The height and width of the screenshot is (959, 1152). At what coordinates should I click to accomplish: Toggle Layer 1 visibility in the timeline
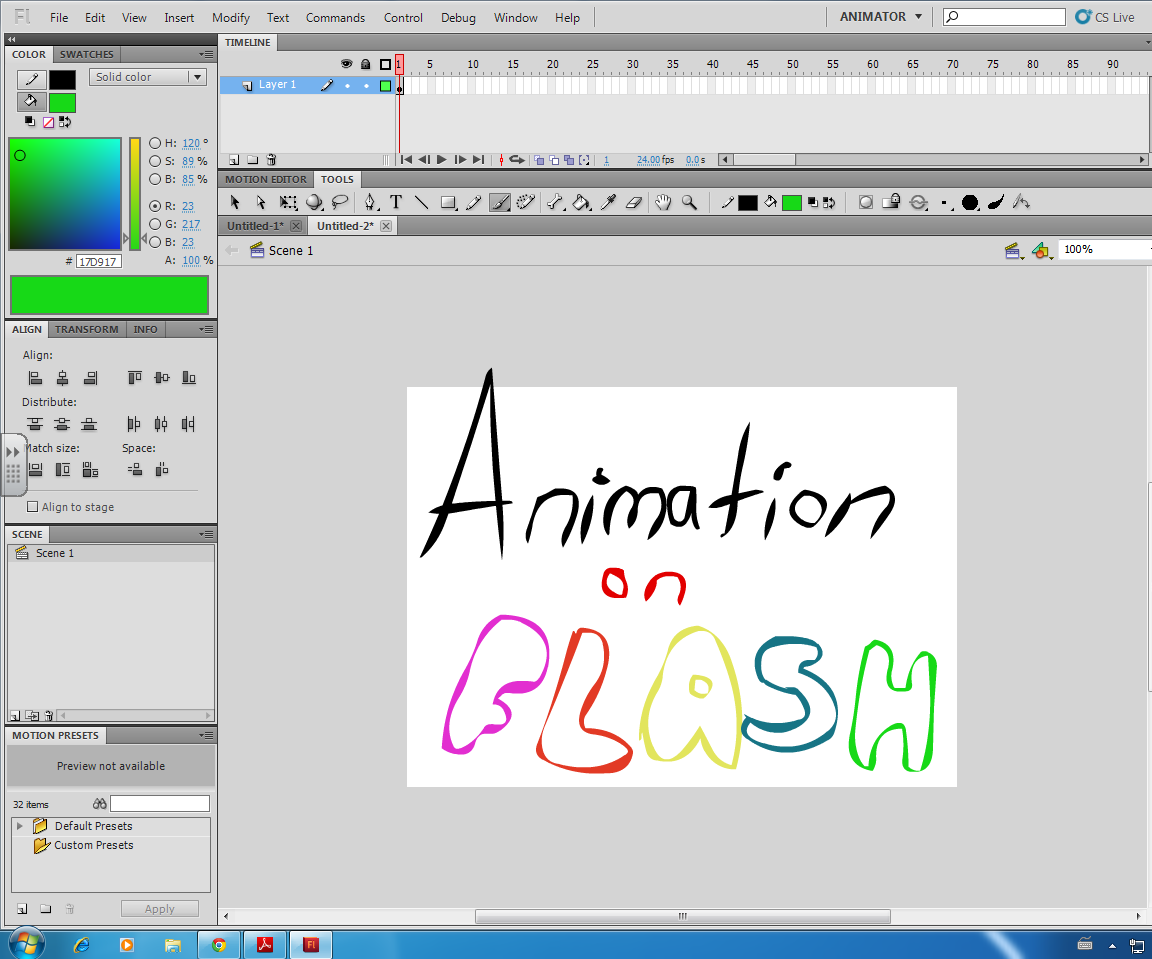pyautogui.click(x=347, y=86)
